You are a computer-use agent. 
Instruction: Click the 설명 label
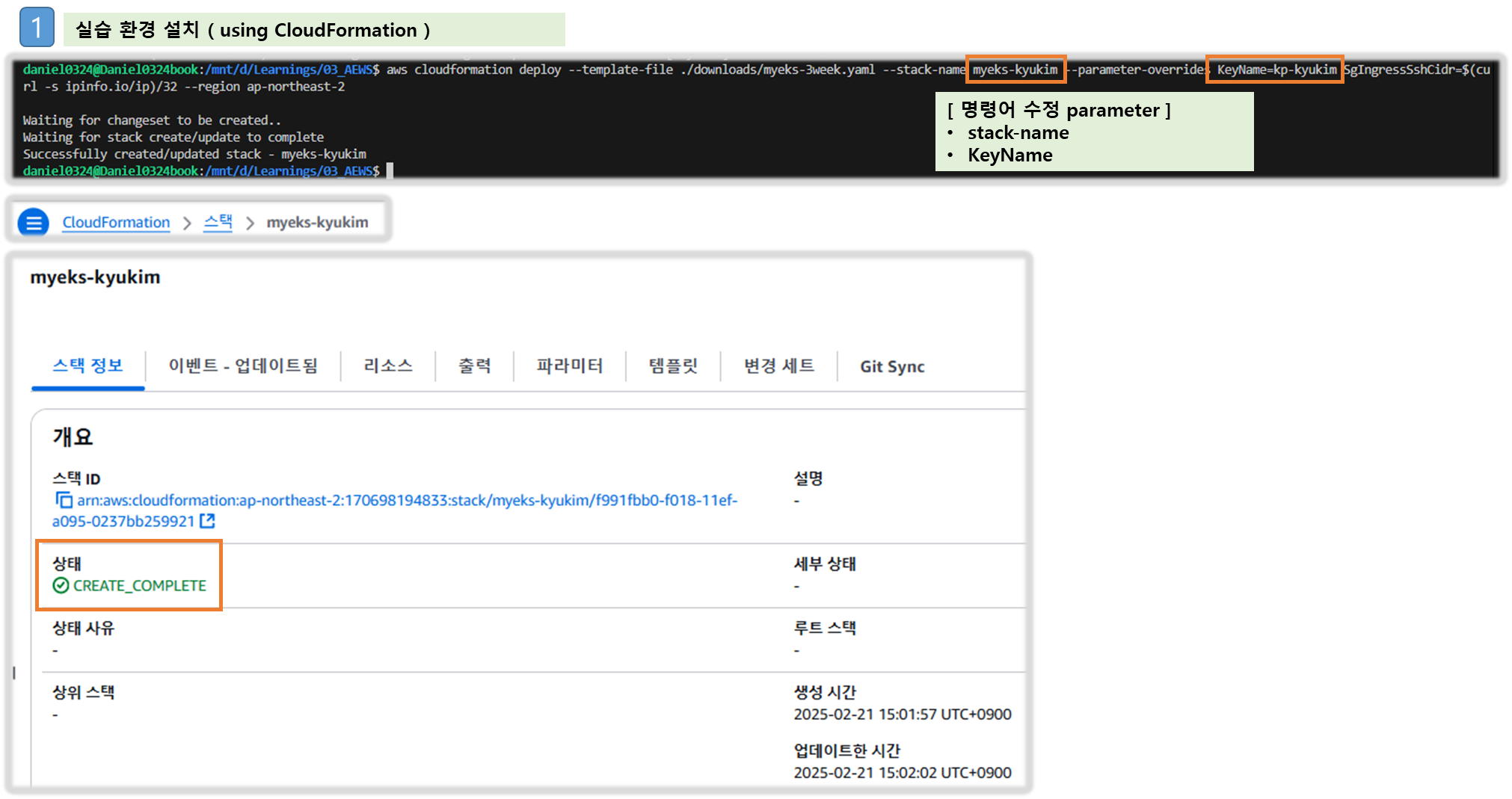pos(808,479)
